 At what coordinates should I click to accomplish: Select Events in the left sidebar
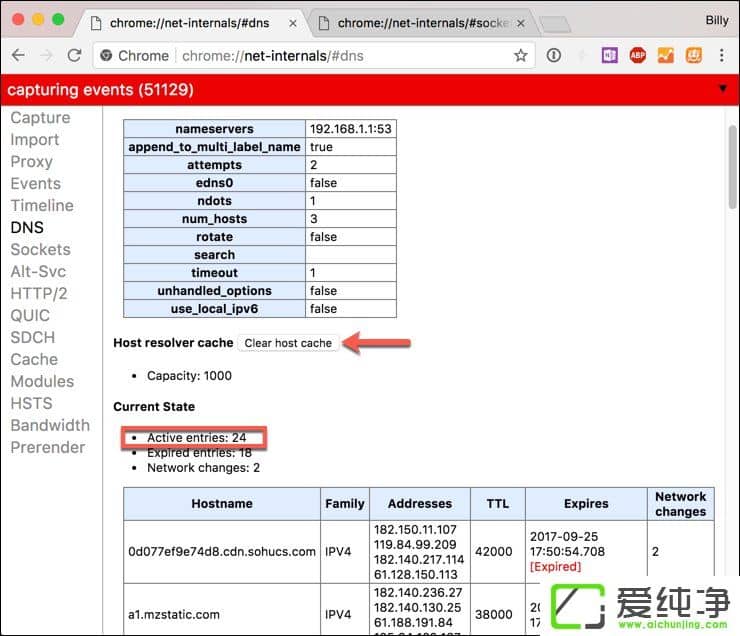coord(35,183)
